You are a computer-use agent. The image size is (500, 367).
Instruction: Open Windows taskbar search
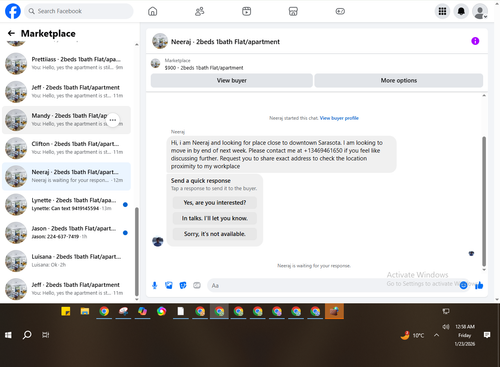point(27,335)
